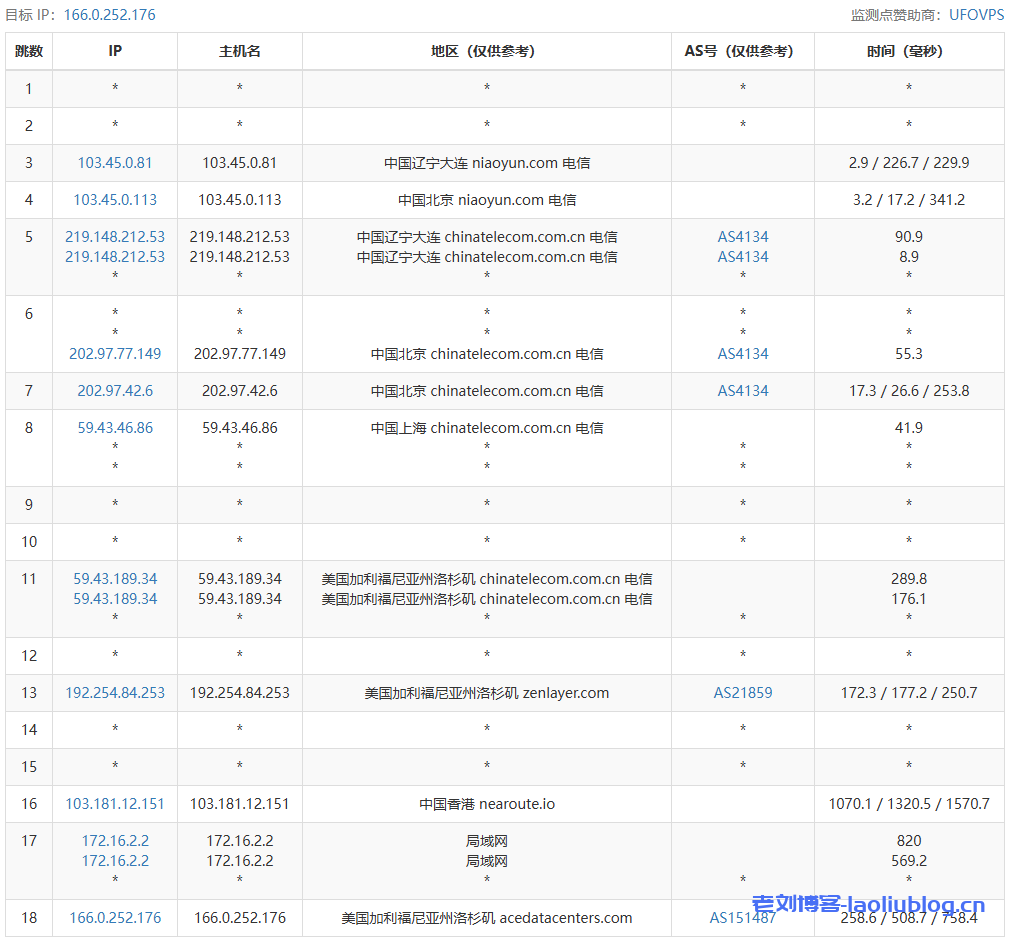
Task: Select time value 1070.1 / 1320.5 / 1570.7
Action: [x=909, y=804]
